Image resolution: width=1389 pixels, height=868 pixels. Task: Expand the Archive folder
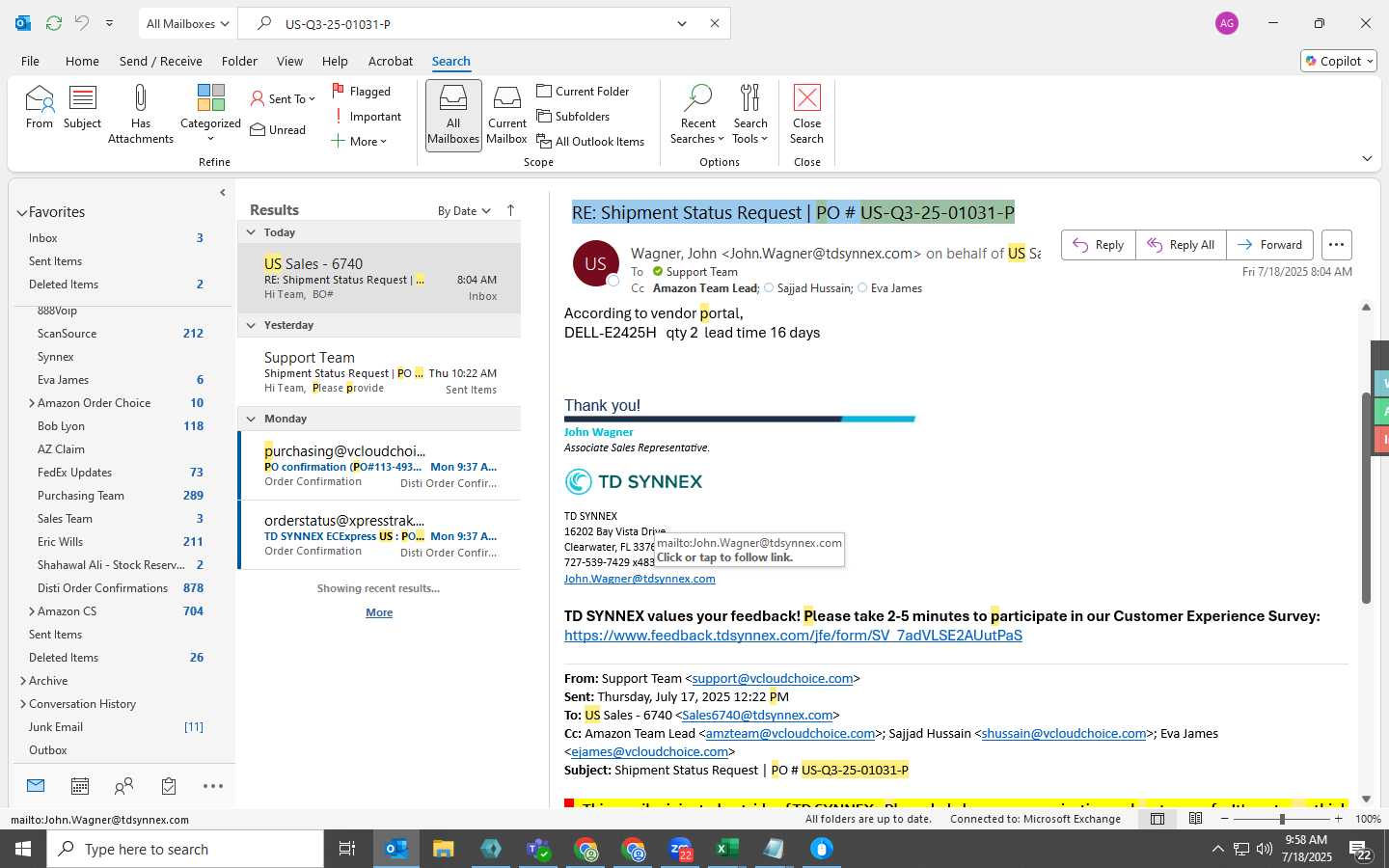tap(23, 681)
